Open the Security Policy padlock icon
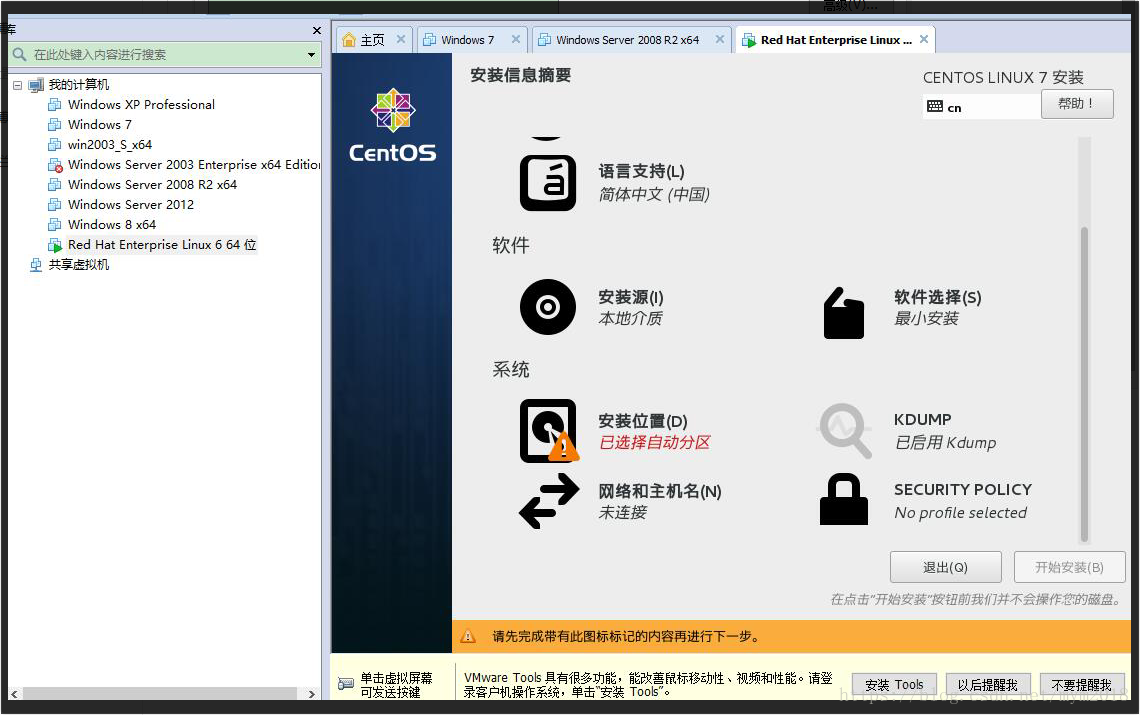Screen dimensions: 1140x715 tap(843, 499)
